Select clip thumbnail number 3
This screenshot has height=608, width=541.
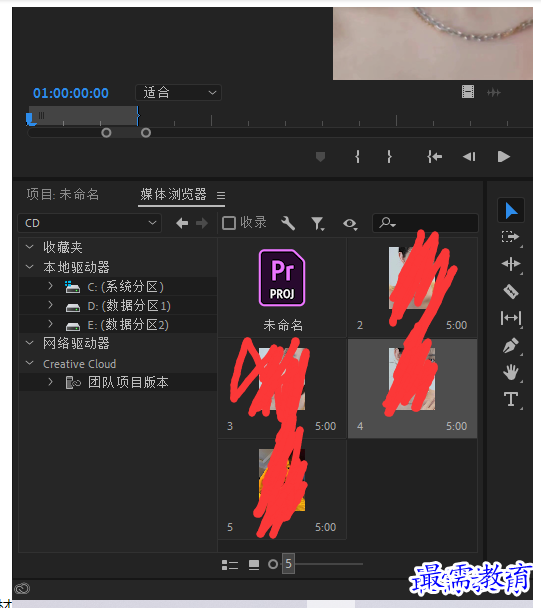coord(282,389)
